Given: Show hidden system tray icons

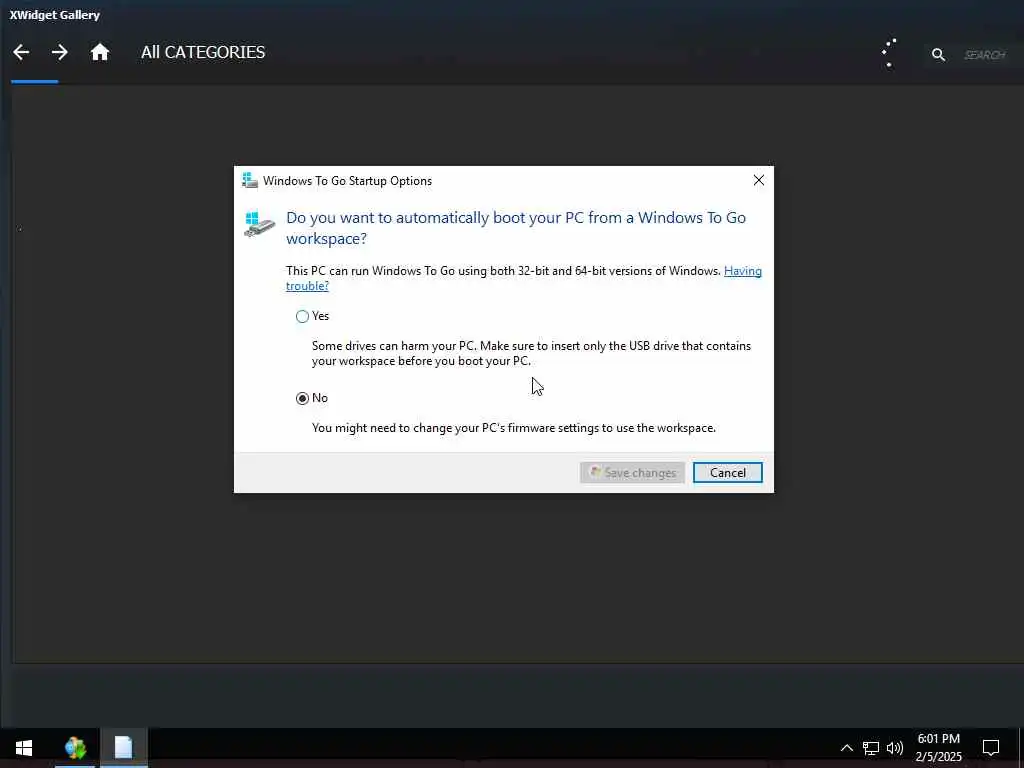Looking at the screenshot, I should pyautogui.click(x=846, y=748).
